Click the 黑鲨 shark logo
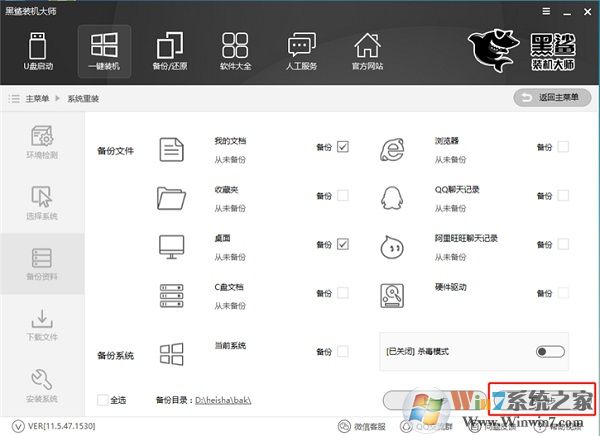 494,51
